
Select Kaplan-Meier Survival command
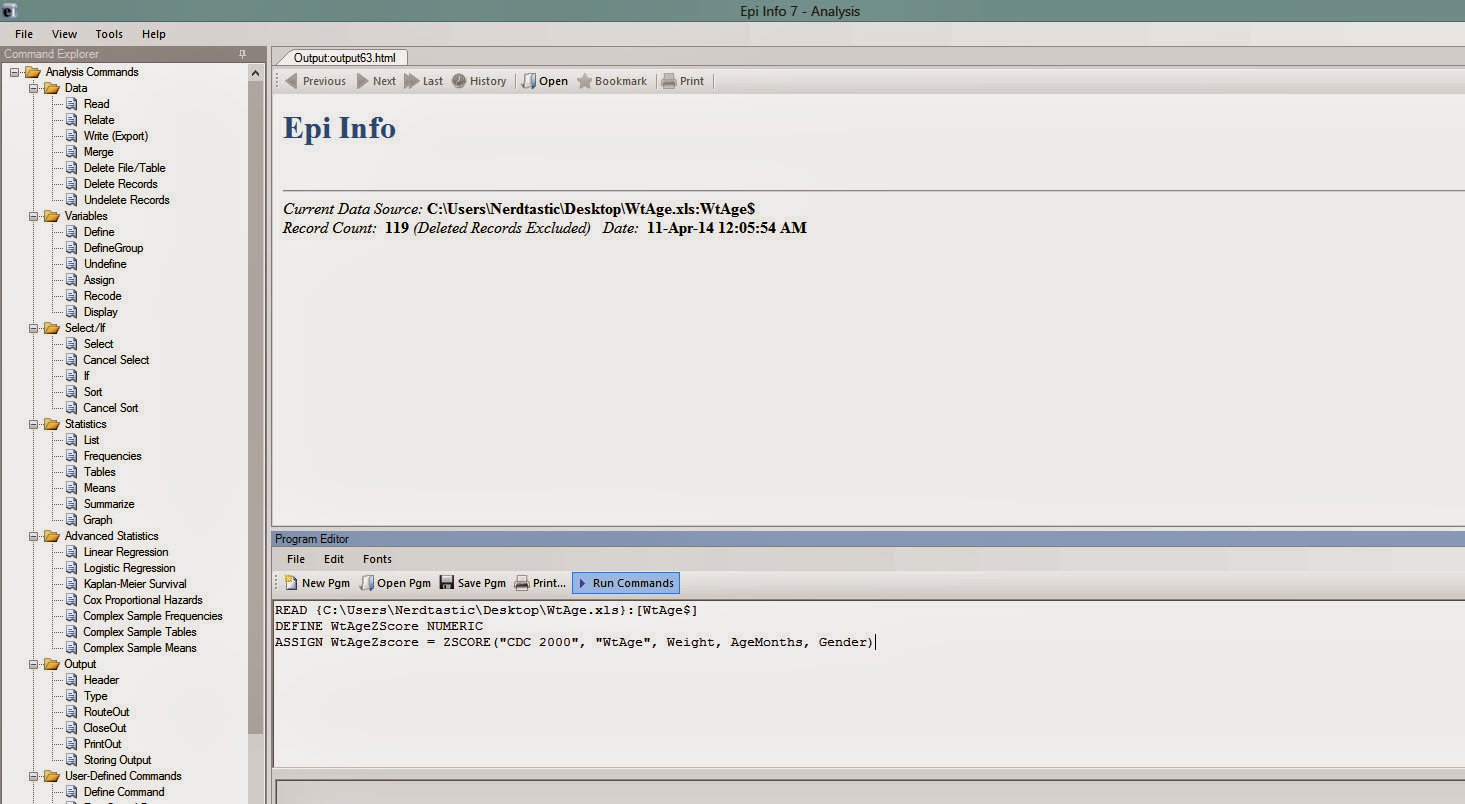coord(135,584)
